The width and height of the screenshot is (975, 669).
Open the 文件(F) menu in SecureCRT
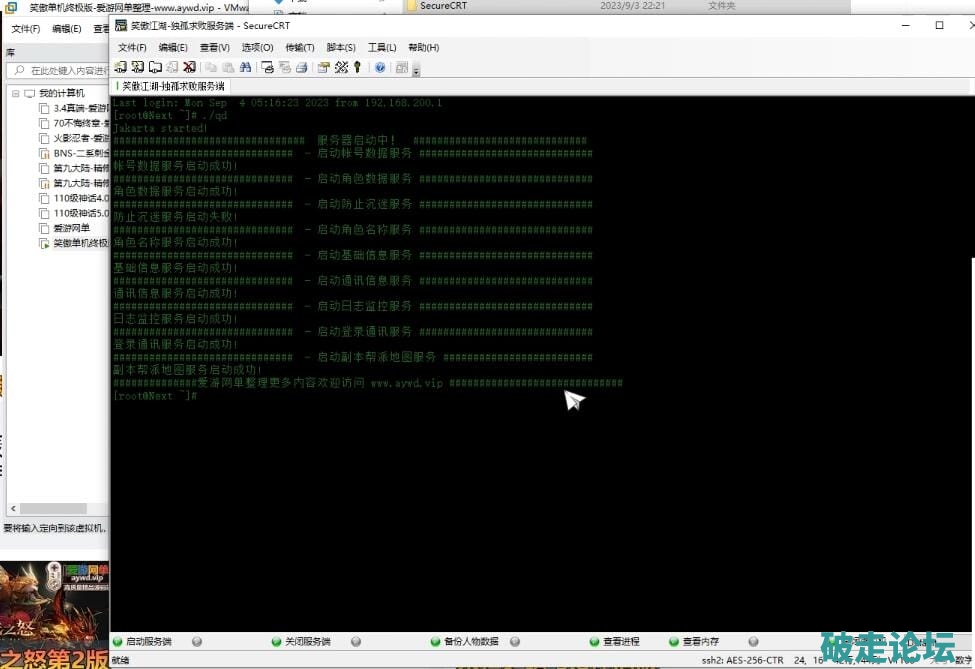[132, 47]
